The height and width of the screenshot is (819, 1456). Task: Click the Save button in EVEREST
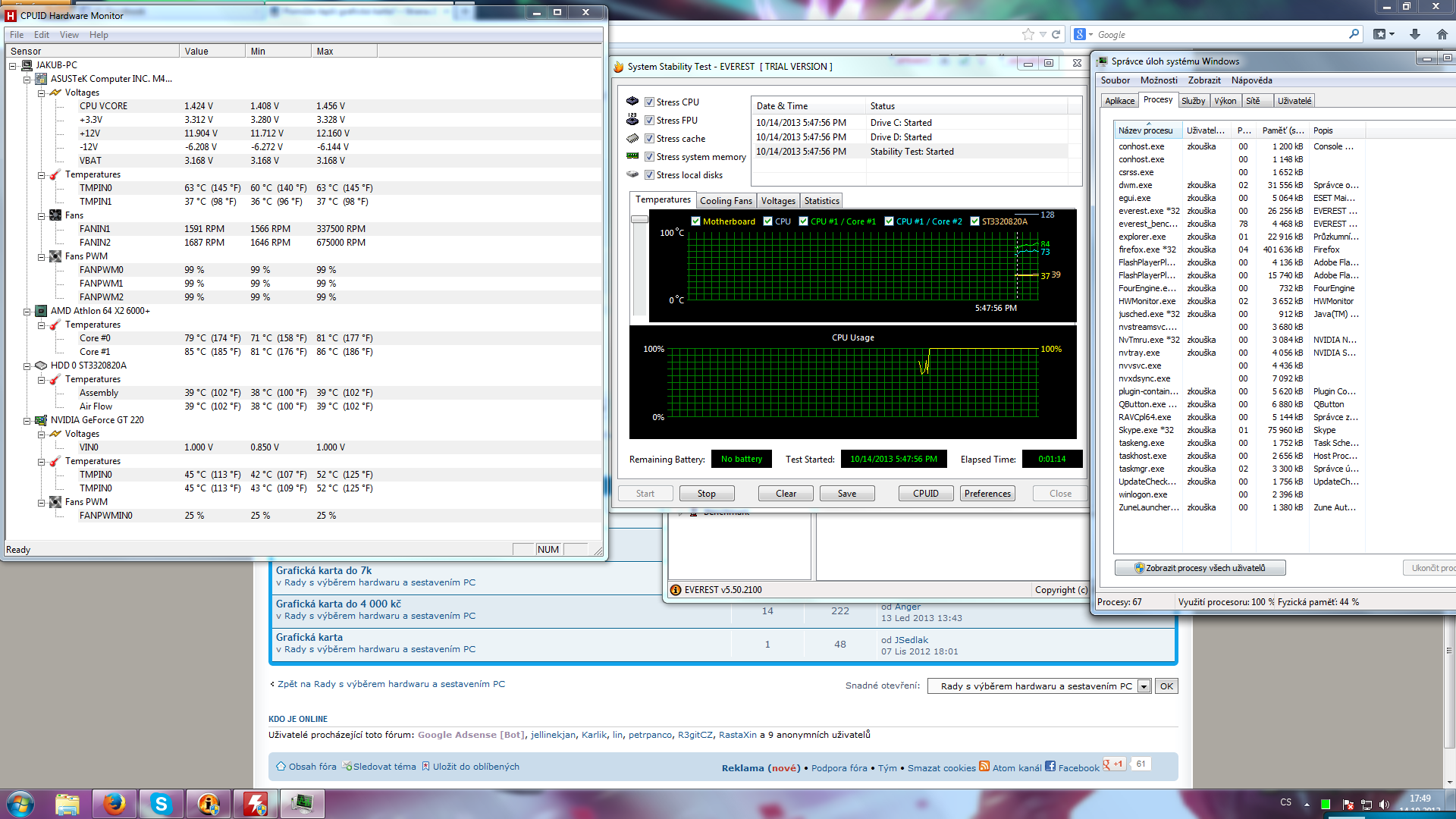[x=847, y=494]
